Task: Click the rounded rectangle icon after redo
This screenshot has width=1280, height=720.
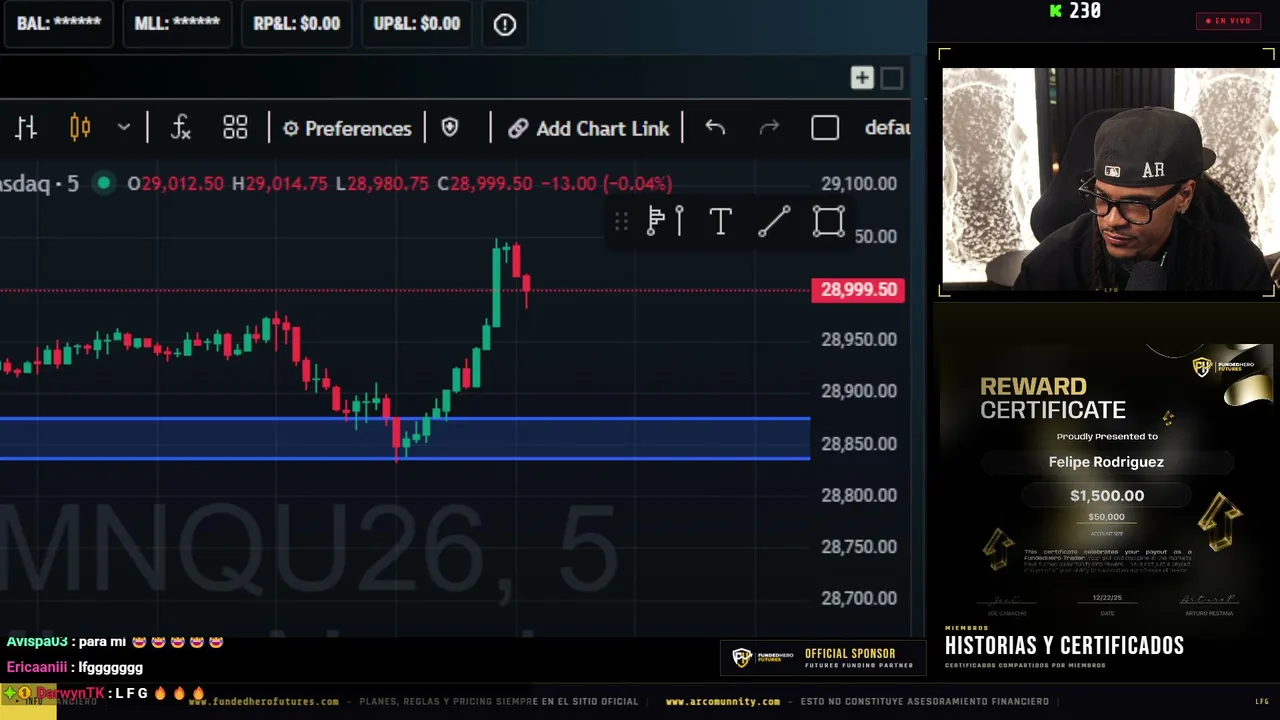Action: (x=825, y=128)
